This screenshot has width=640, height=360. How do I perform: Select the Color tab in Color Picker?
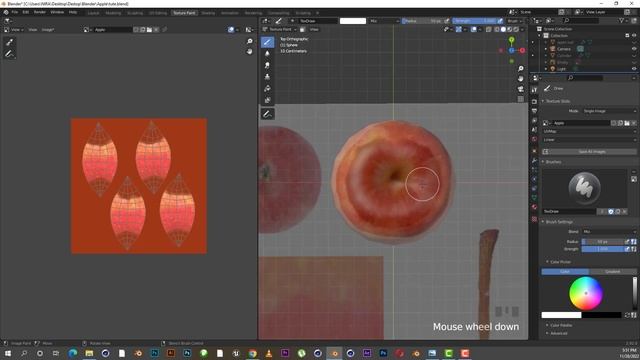coord(565,271)
